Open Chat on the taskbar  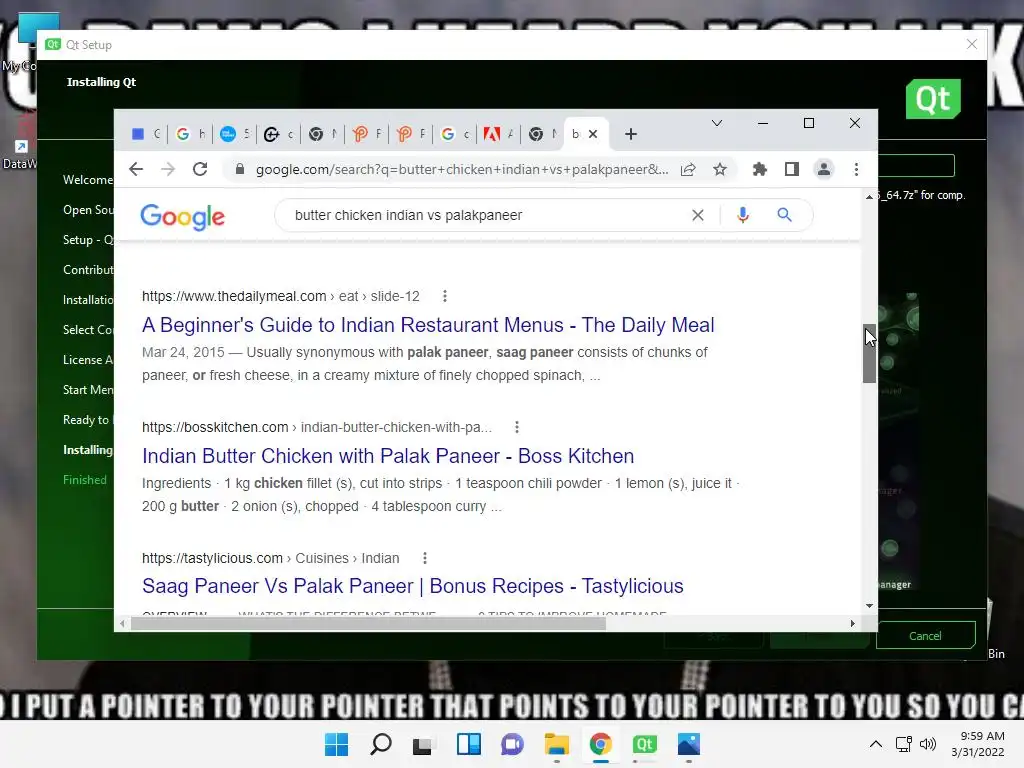pos(512,744)
